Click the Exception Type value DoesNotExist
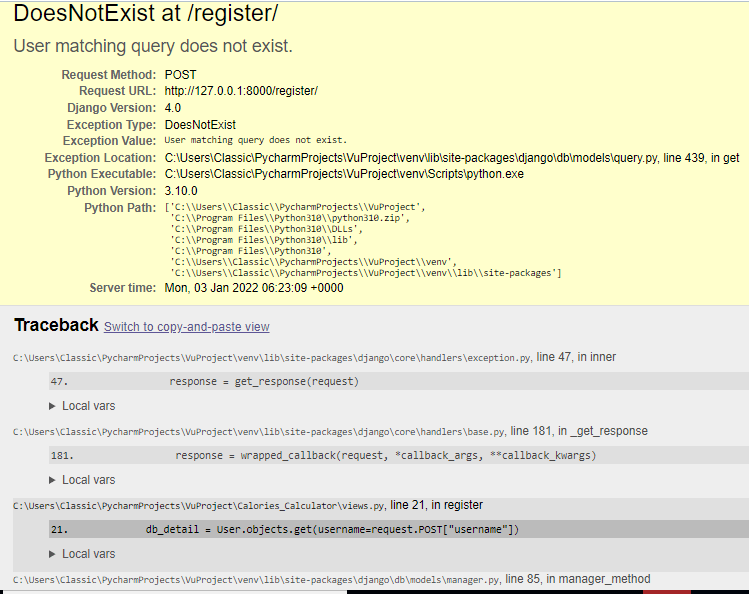 pos(200,125)
